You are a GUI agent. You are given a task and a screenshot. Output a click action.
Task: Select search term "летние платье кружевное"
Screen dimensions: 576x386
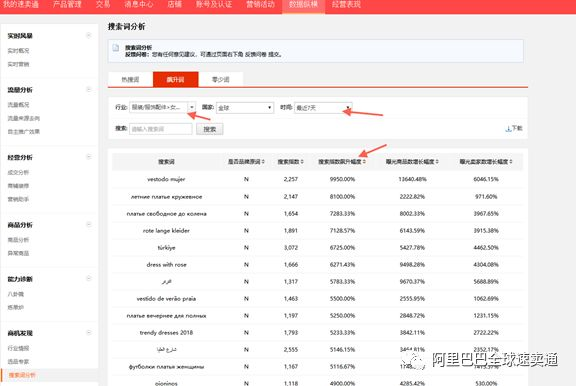pyautogui.click(x=166, y=196)
